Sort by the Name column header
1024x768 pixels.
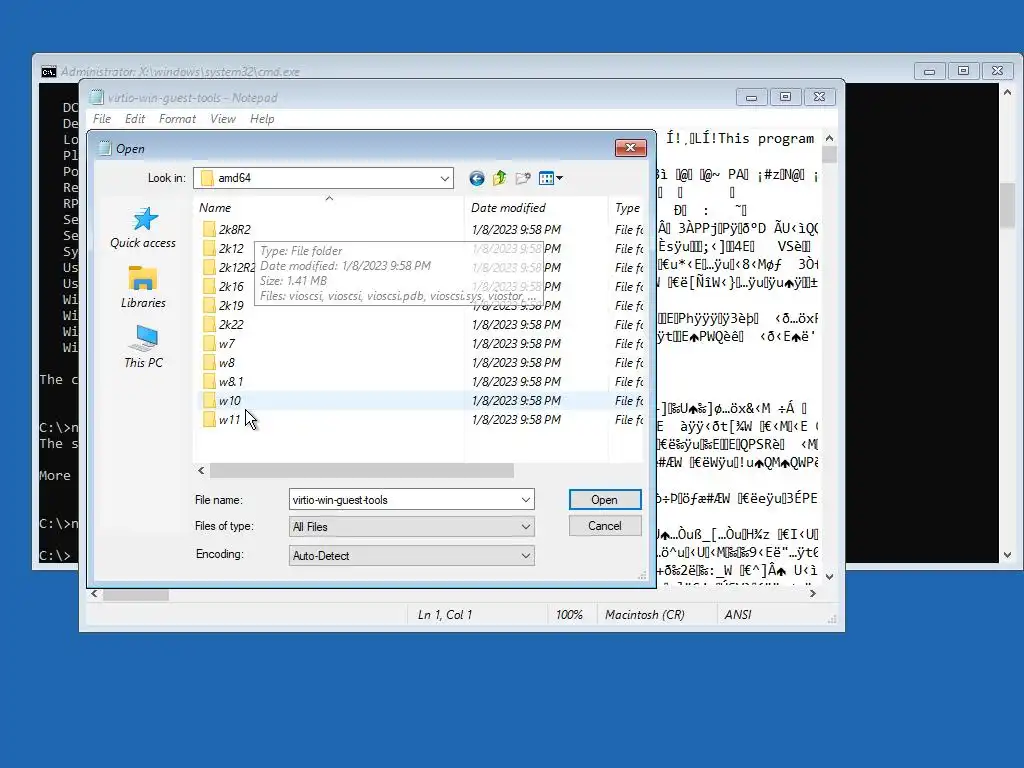tap(330, 208)
